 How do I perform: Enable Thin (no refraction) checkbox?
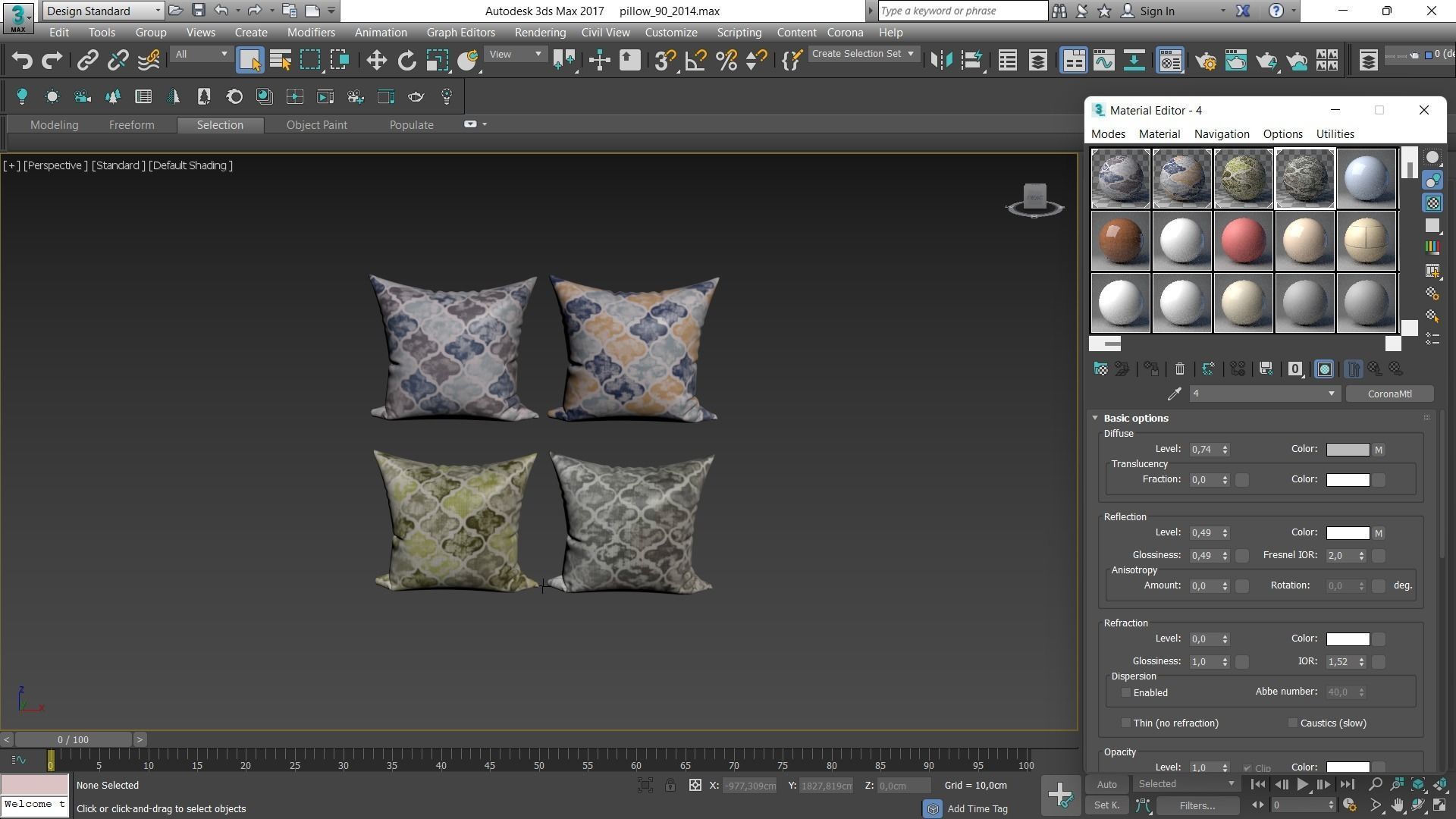tap(1126, 723)
